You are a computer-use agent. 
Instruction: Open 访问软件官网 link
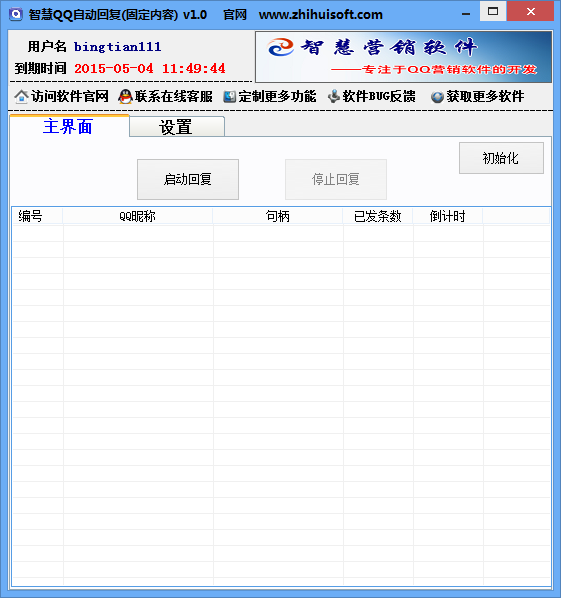70,96
